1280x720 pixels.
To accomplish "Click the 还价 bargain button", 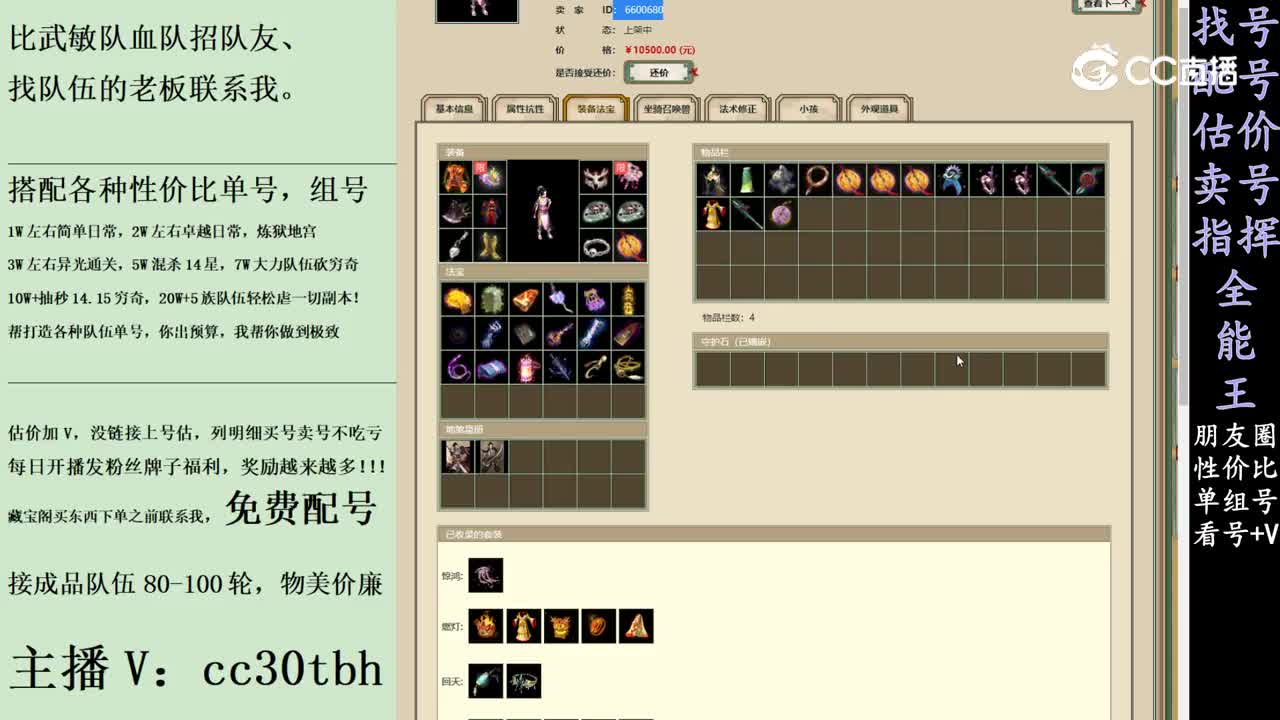I will (659, 72).
